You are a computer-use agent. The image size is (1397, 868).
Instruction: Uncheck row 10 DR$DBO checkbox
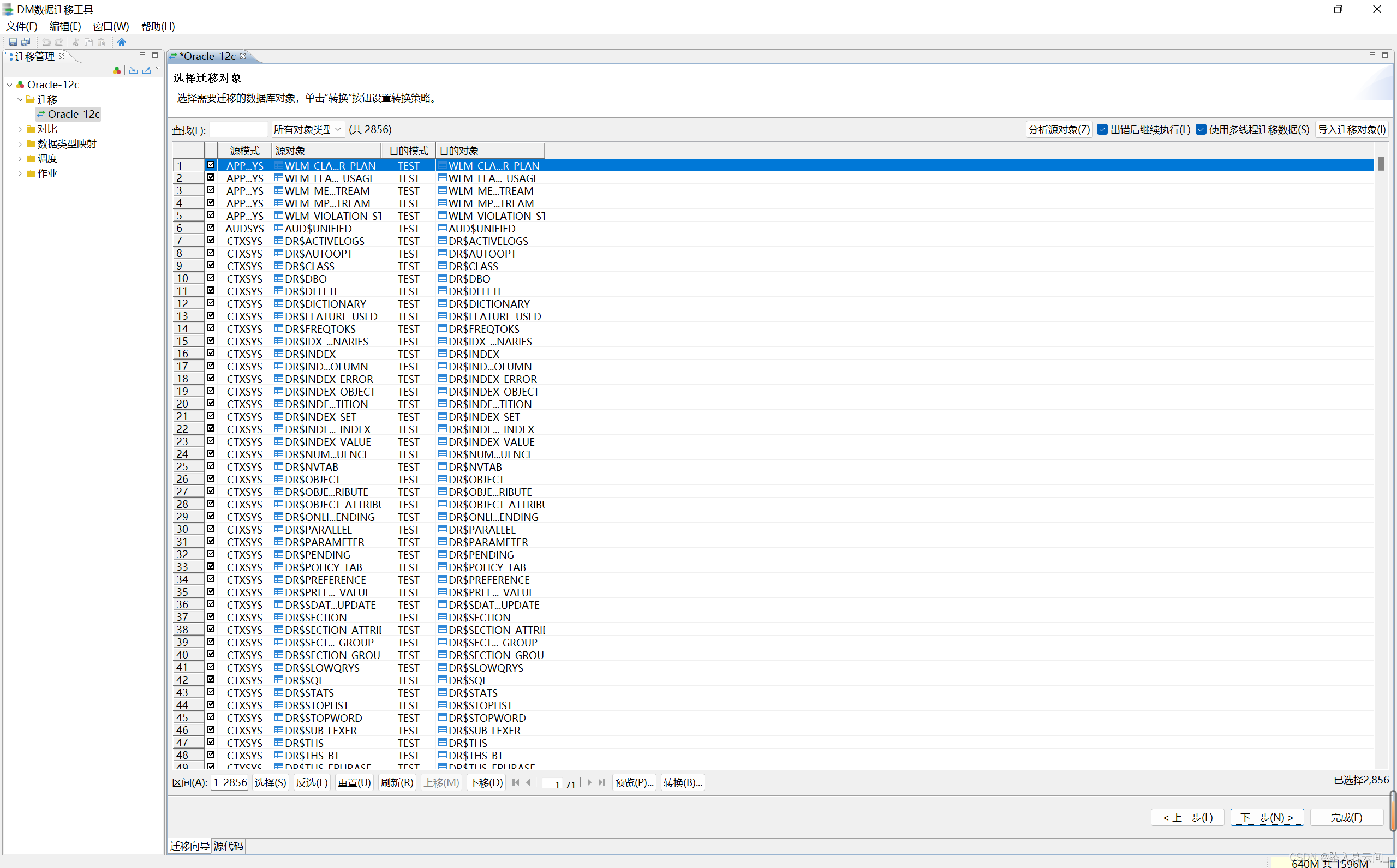[211, 278]
